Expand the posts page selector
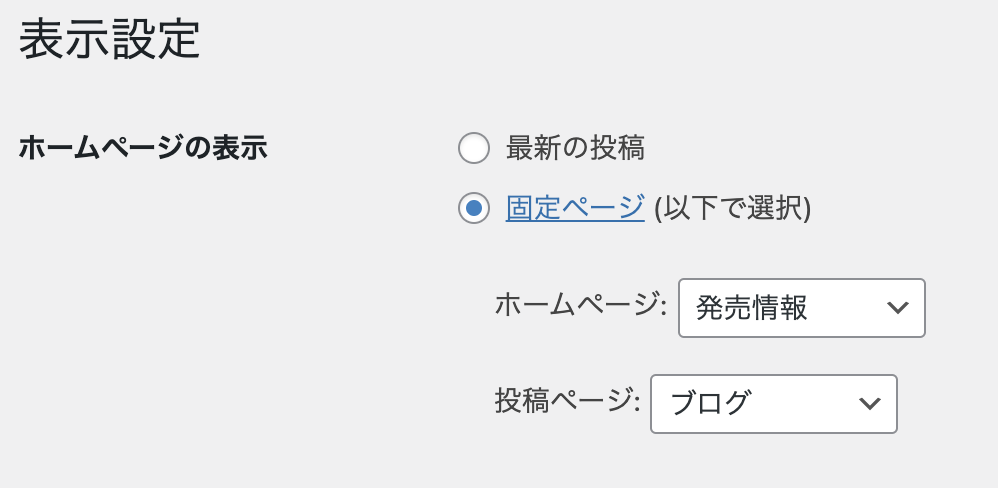Image resolution: width=998 pixels, height=488 pixels. tap(773, 404)
